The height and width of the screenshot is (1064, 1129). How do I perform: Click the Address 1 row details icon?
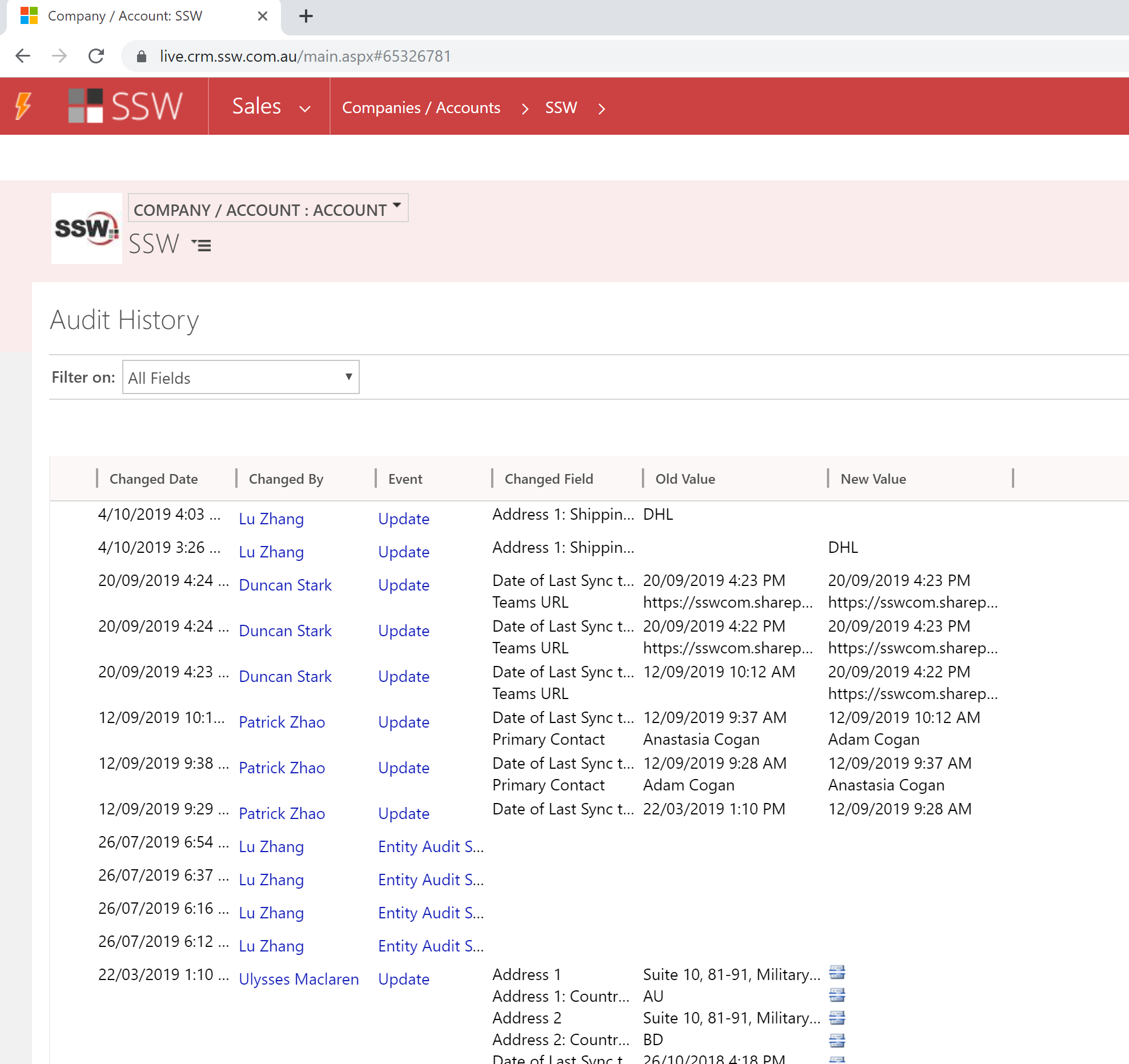[x=837, y=973]
